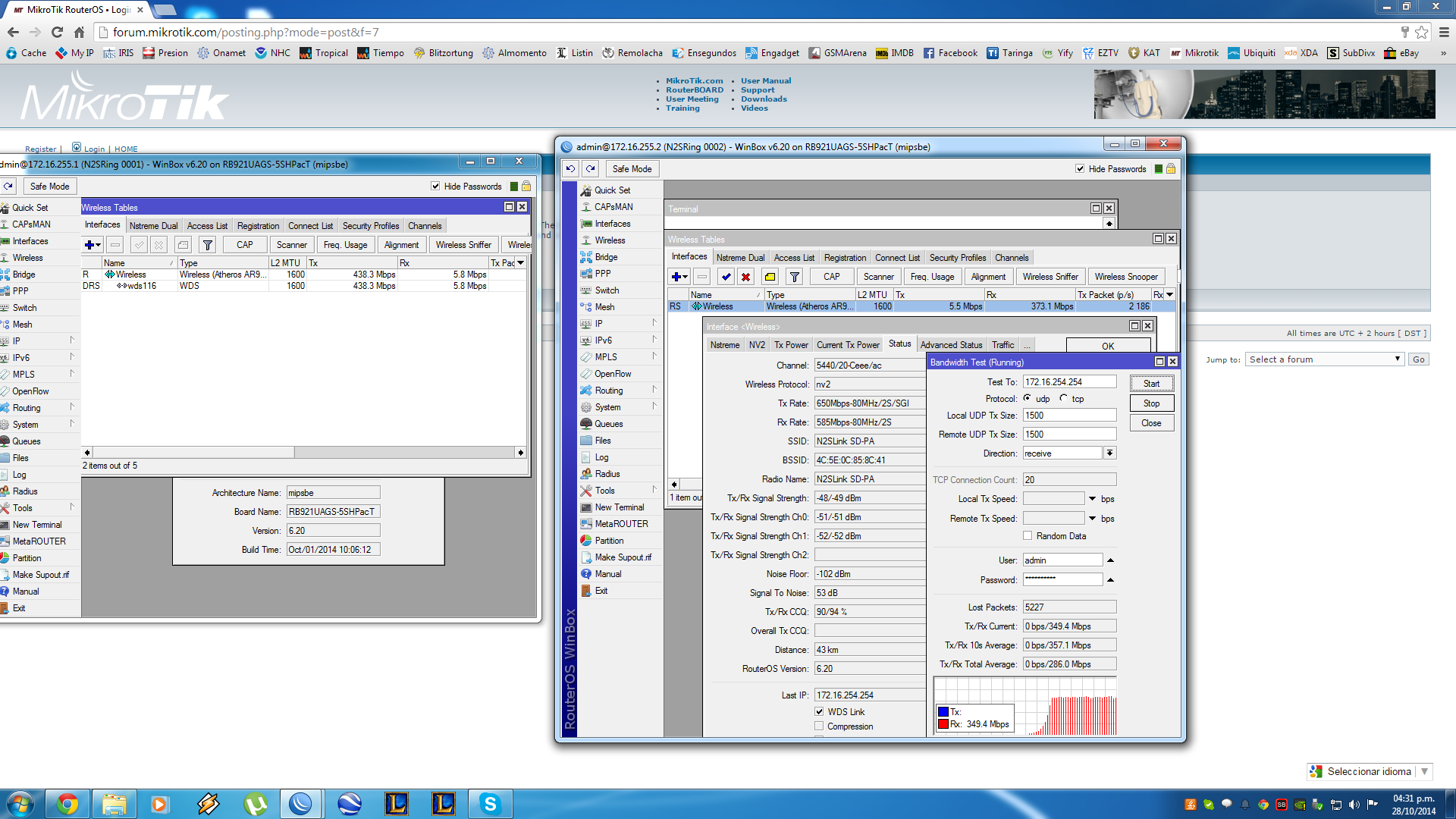Launch Skype from the Windows taskbar
This screenshot has height=819, width=1456.
pos(490,804)
